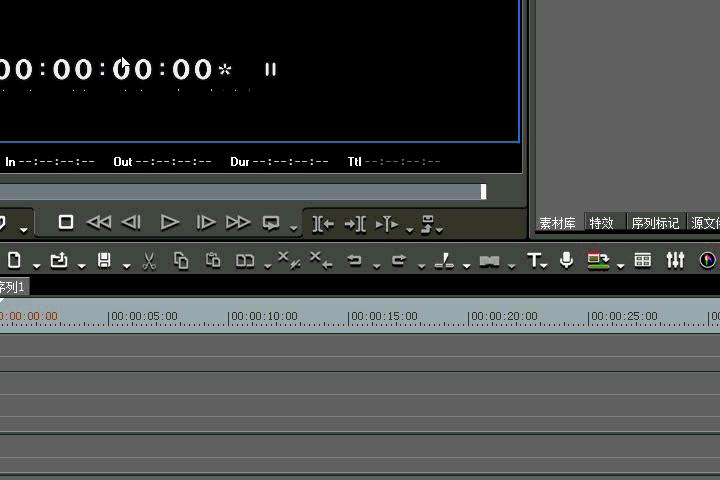The height and width of the screenshot is (480, 720).
Task: Click the switch display monitor icon
Action: click(x=598, y=260)
